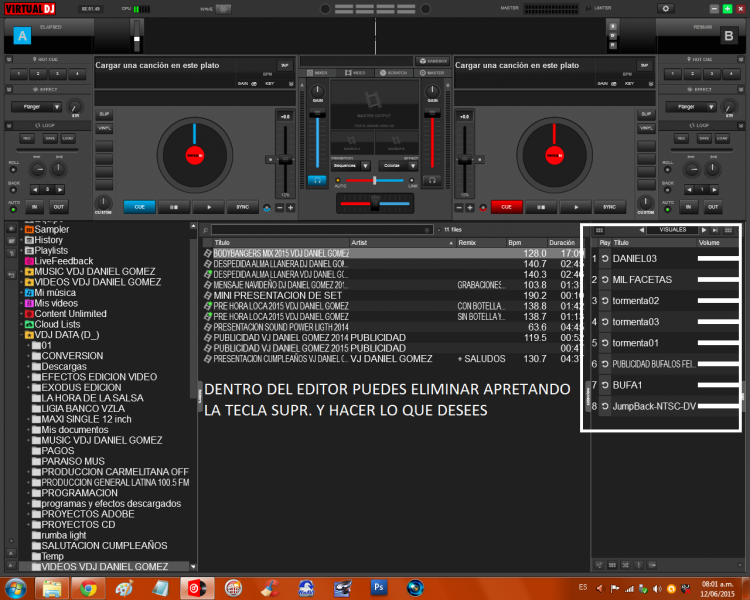Switch to the MIXER tab
The image size is (750, 600).
coord(317,73)
